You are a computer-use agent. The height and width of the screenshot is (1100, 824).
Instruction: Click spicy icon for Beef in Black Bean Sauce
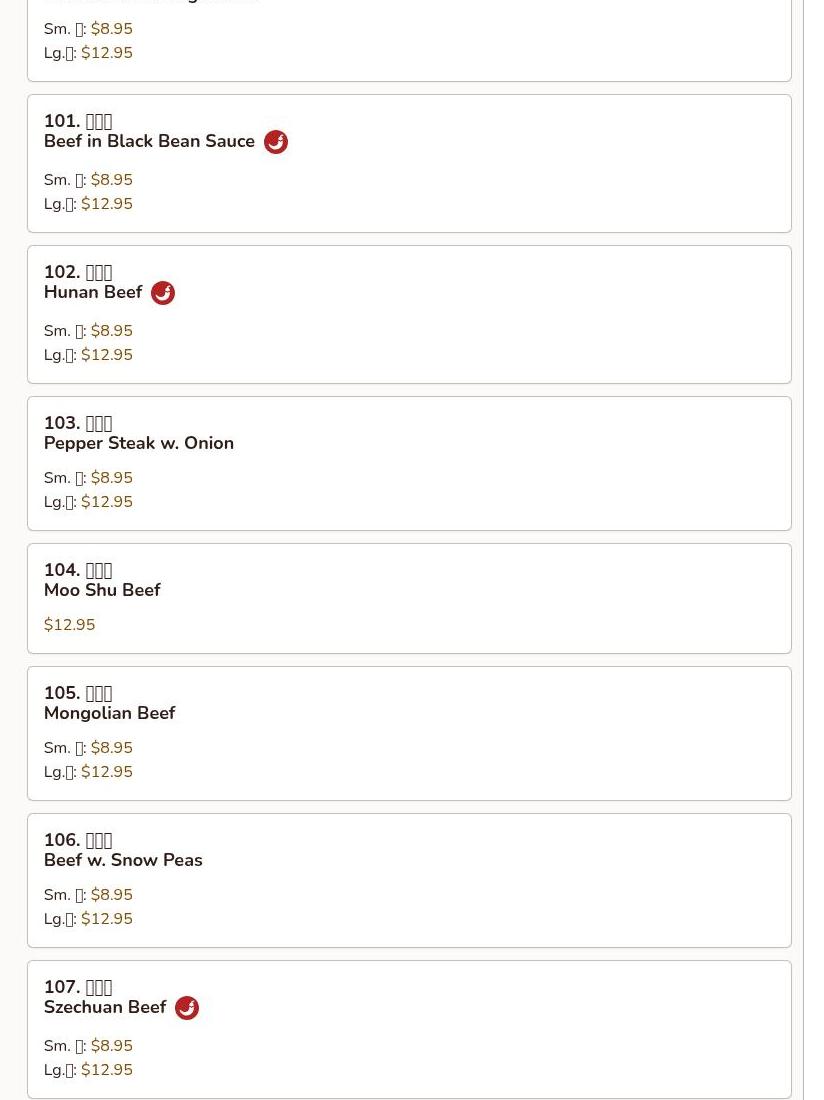point(276,142)
